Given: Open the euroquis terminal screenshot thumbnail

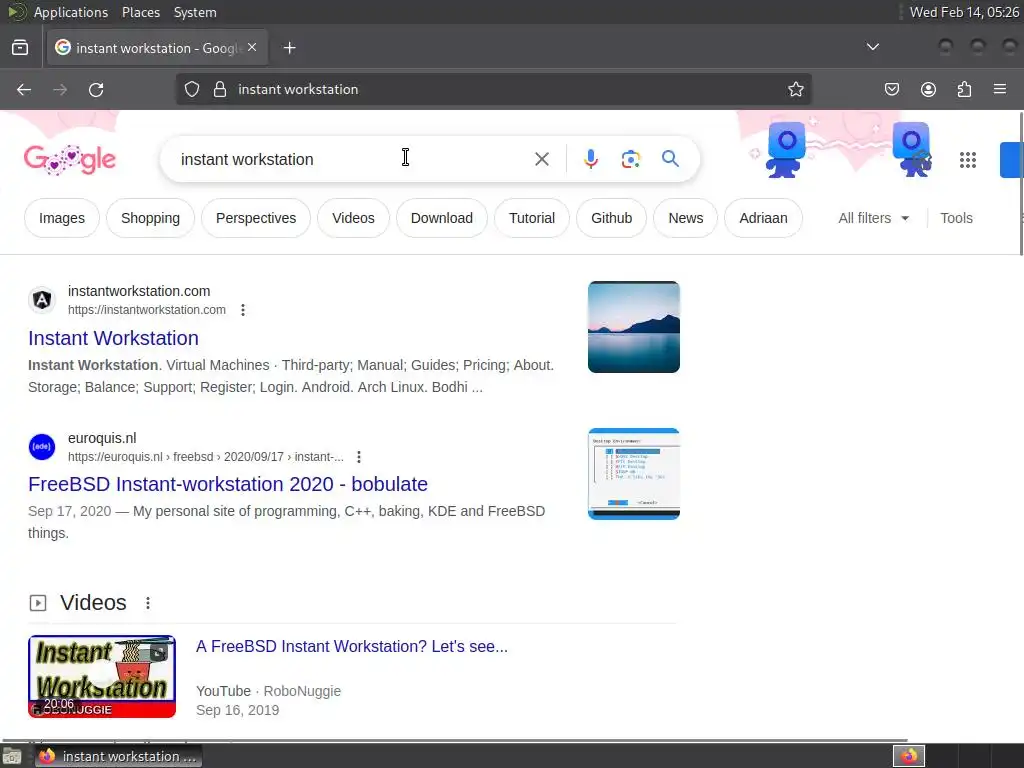Looking at the screenshot, I should point(633,474).
